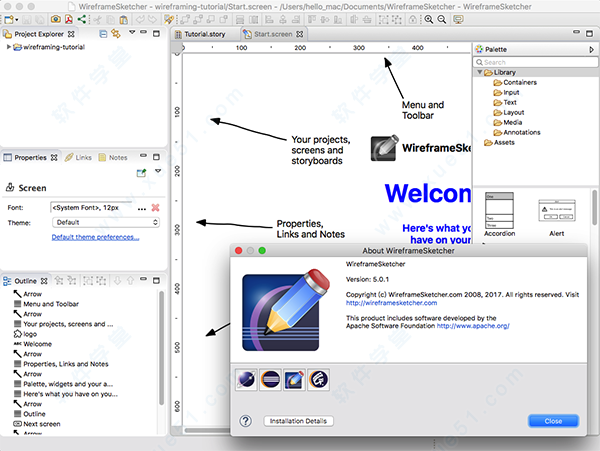The width and height of the screenshot is (600, 451).
Task: Open Project Explorer view menu triangle
Action: coord(132,33)
